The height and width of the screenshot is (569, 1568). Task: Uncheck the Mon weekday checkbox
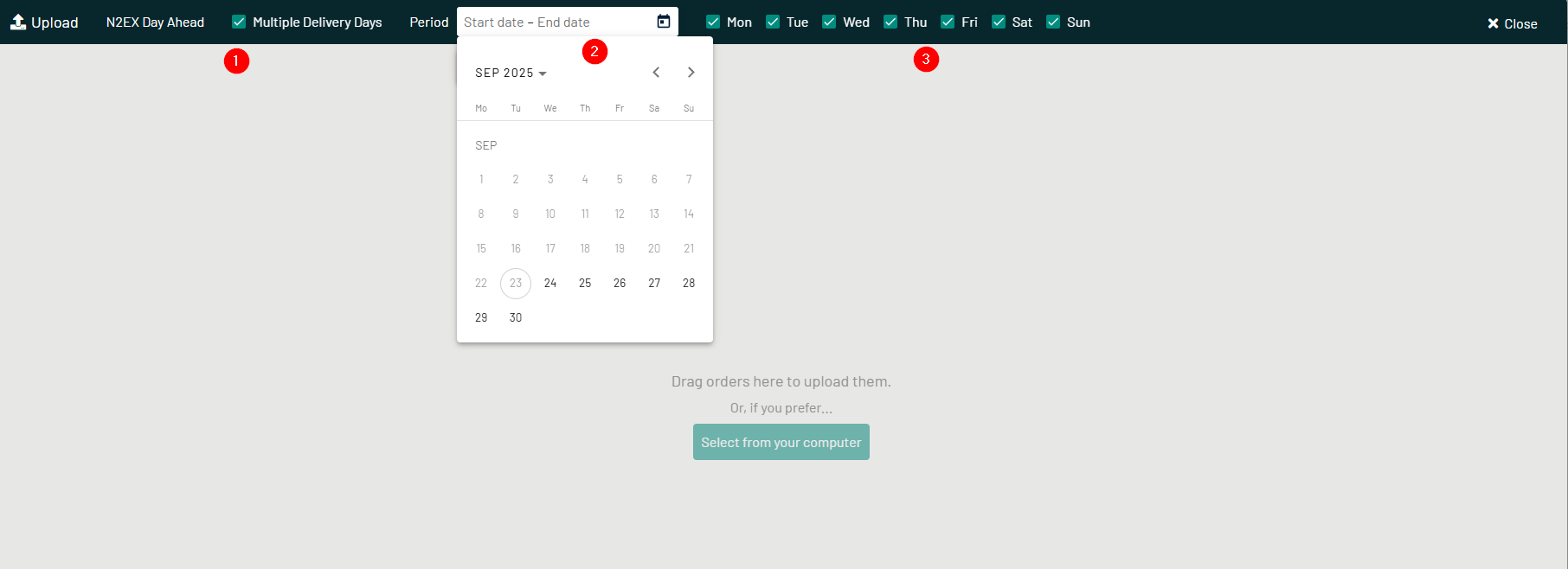(713, 22)
